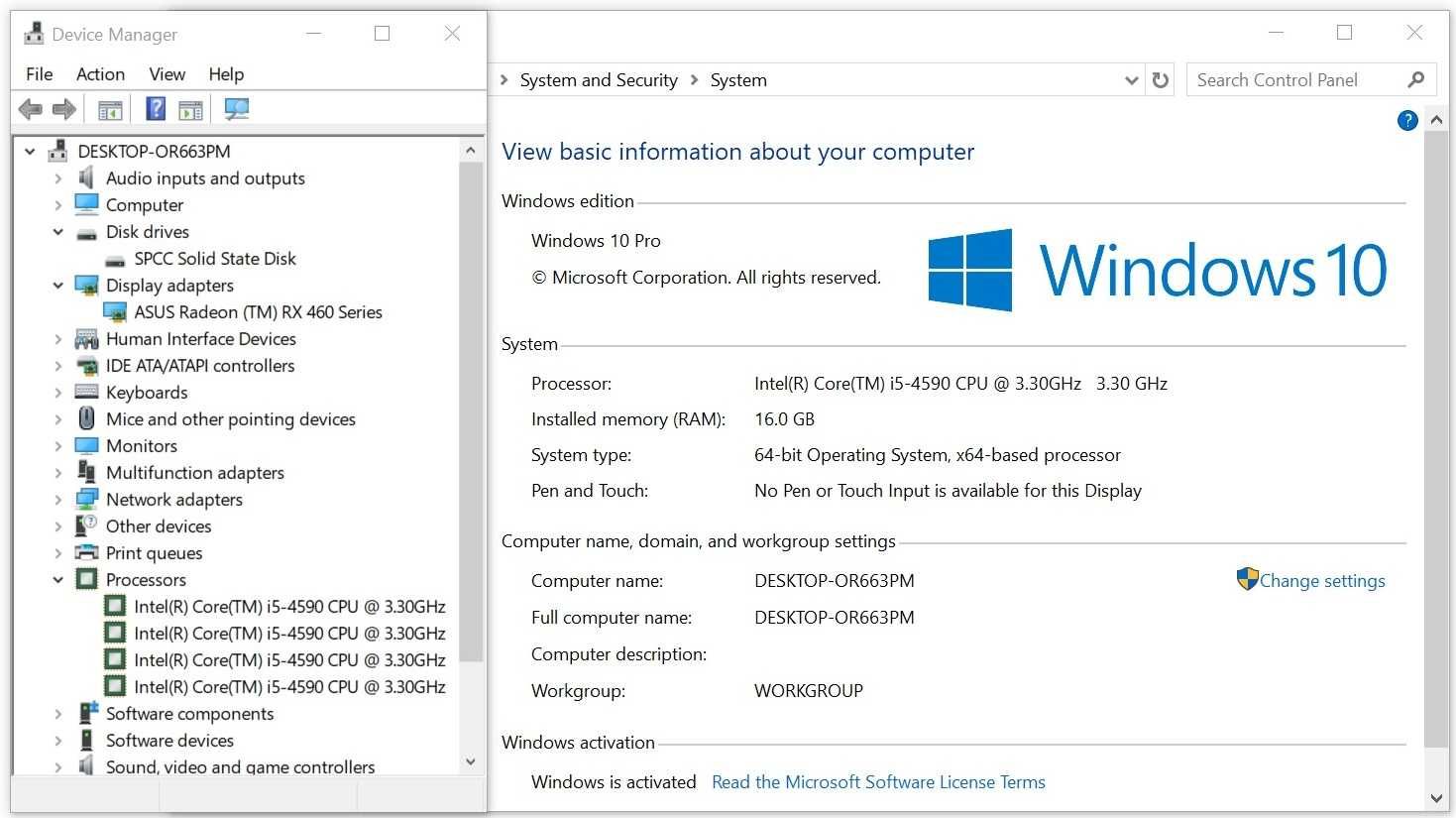Click the Display adapters category icon

(x=87, y=286)
